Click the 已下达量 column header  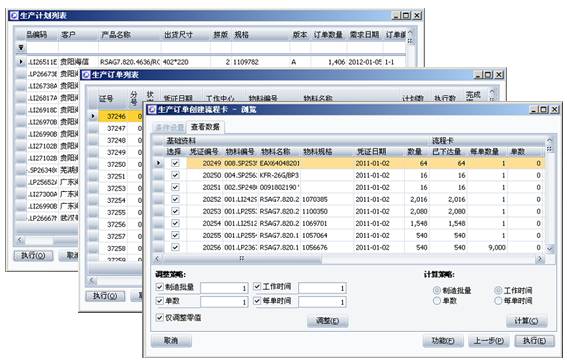click(x=447, y=152)
